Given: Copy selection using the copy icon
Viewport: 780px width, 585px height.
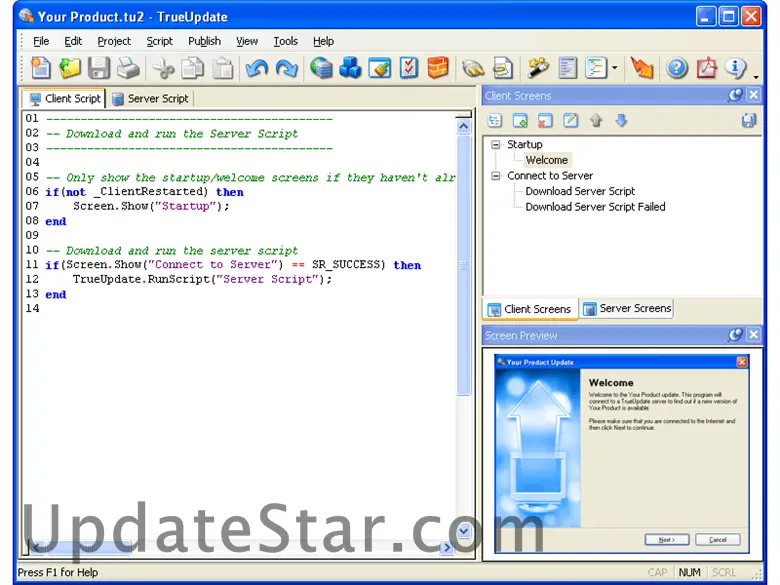Looking at the screenshot, I should click(193, 68).
